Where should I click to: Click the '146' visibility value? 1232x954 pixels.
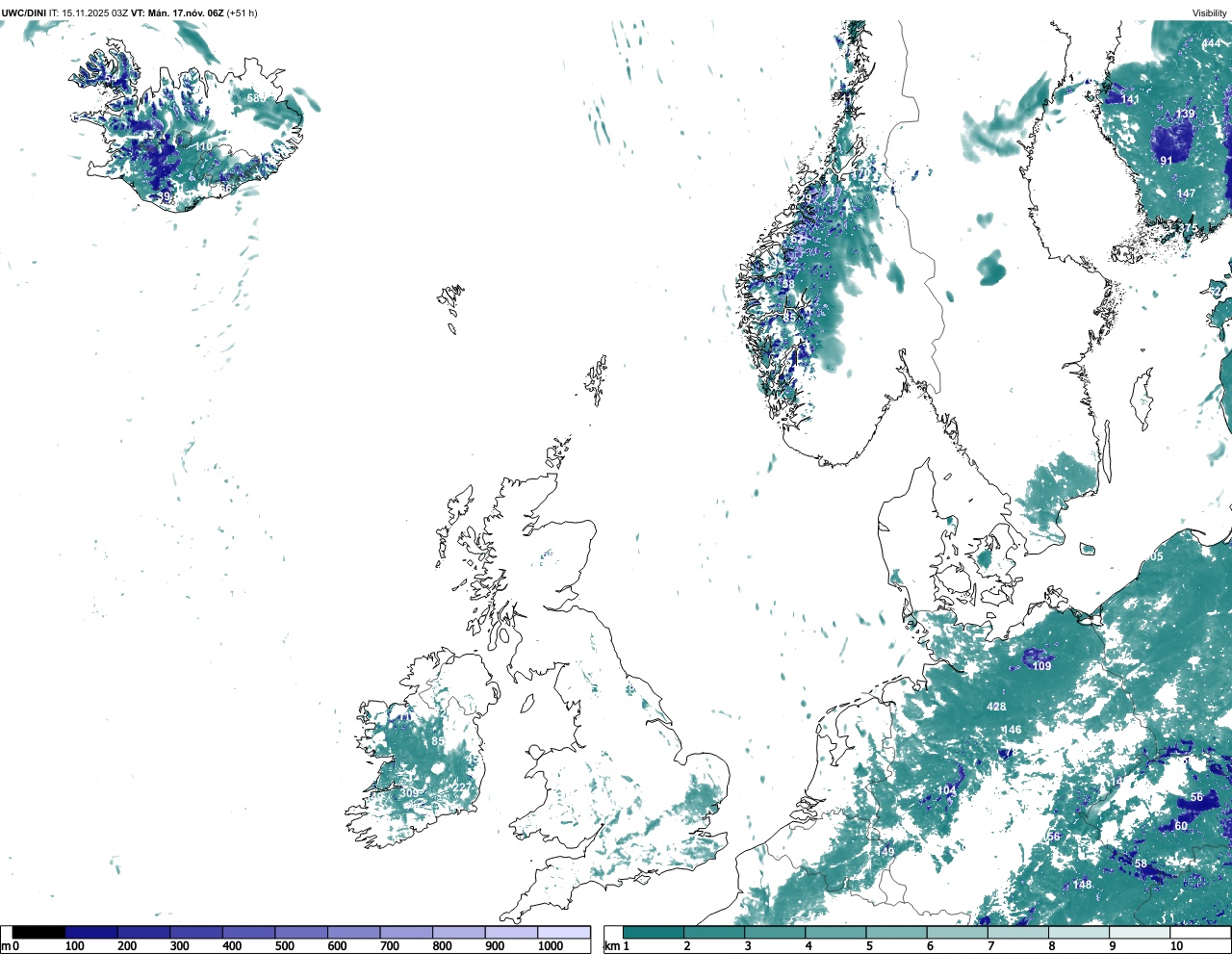(1012, 730)
